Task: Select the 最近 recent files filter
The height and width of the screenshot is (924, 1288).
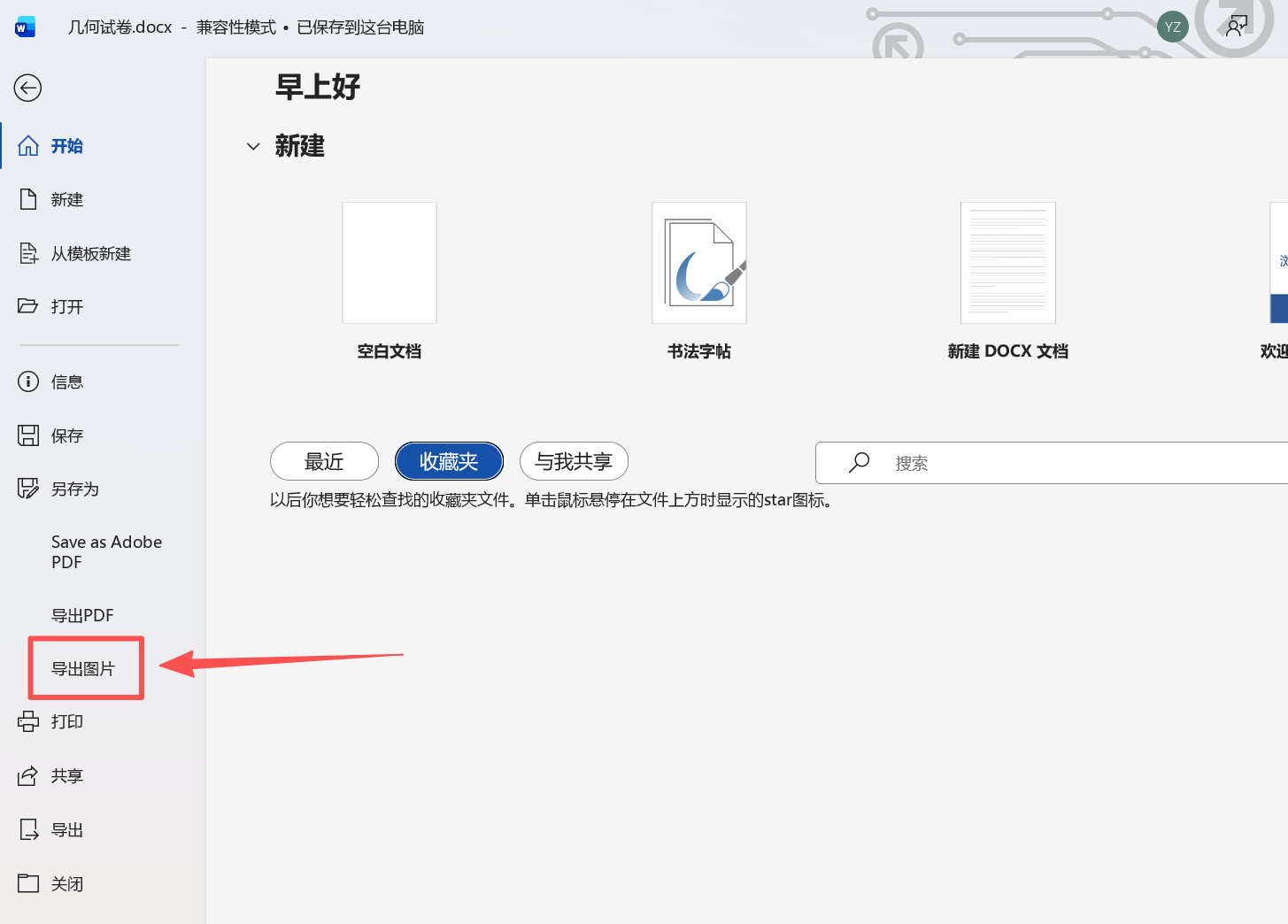Action: tap(324, 461)
